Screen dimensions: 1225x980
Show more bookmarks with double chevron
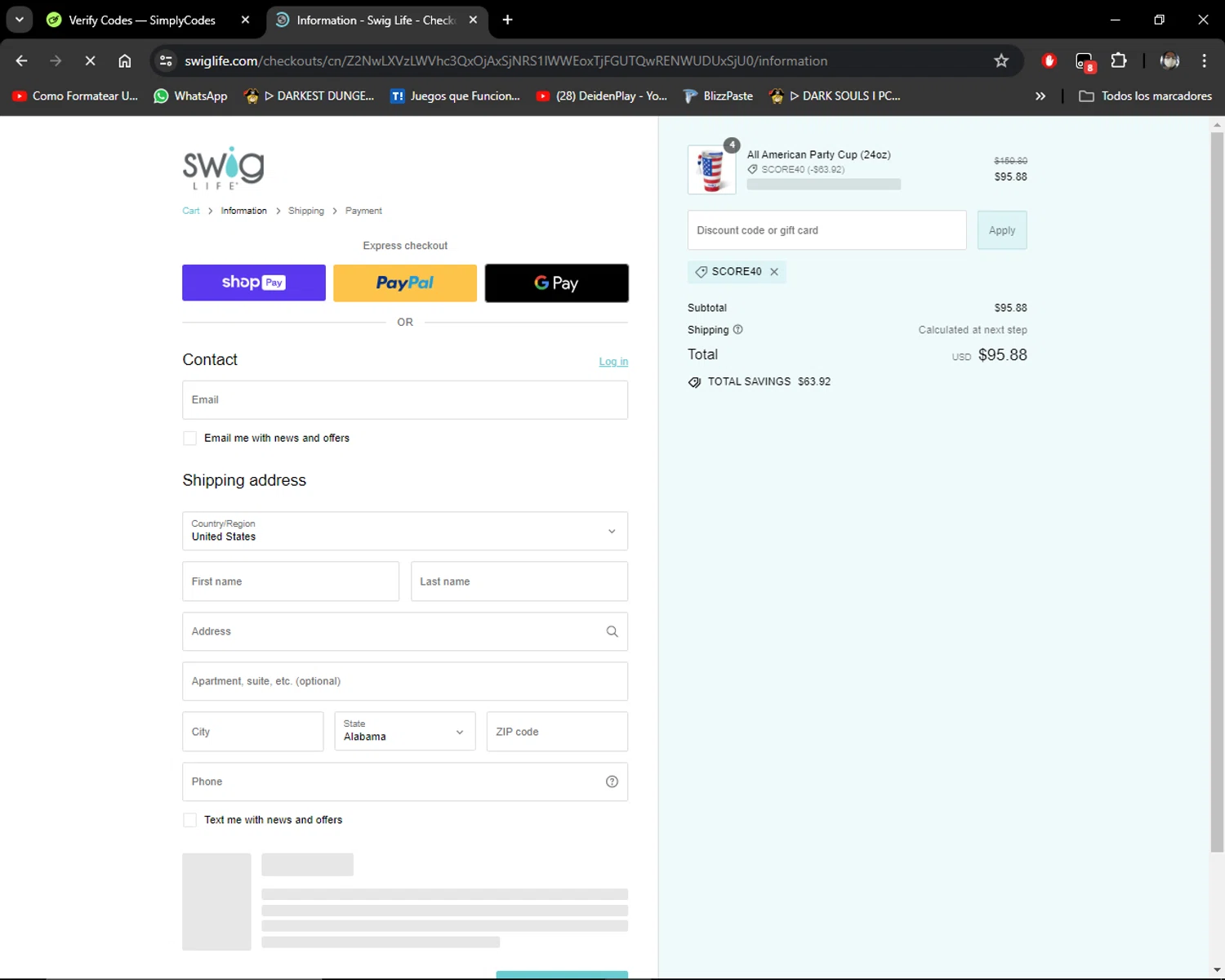click(1040, 96)
